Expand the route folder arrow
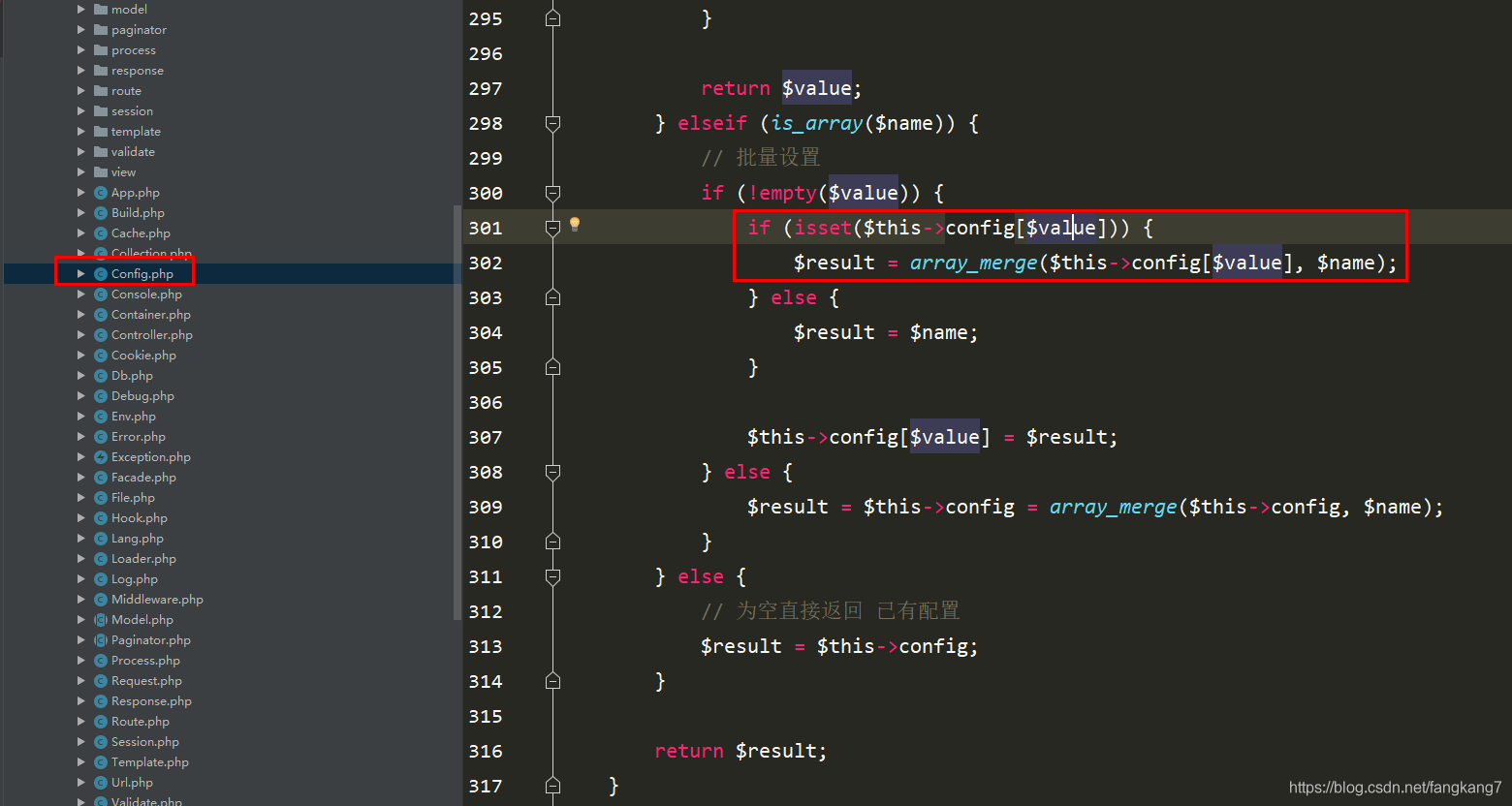1512x806 pixels. pyautogui.click(x=81, y=91)
